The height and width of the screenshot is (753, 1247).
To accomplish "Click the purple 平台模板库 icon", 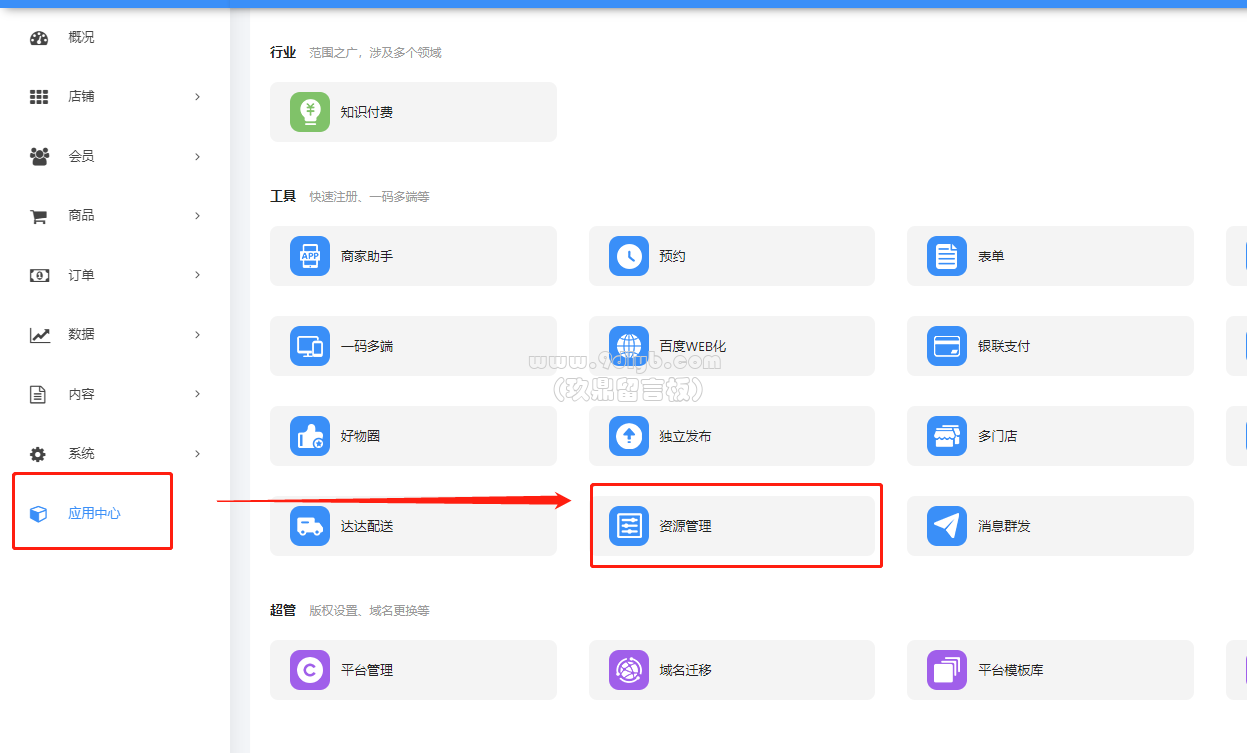I will tap(947, 670).
